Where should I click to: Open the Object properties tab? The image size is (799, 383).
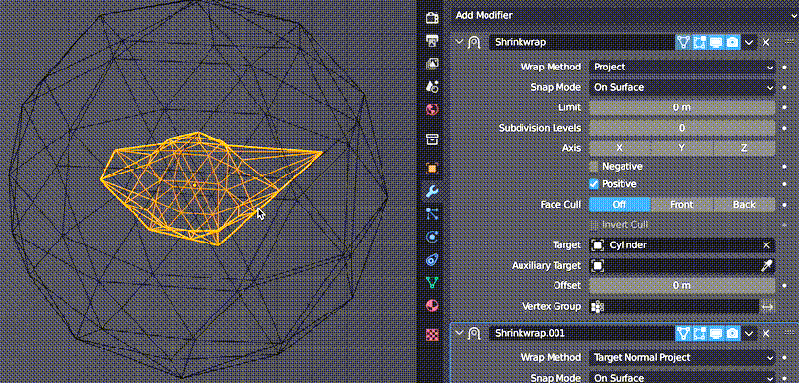pos(432,168)
